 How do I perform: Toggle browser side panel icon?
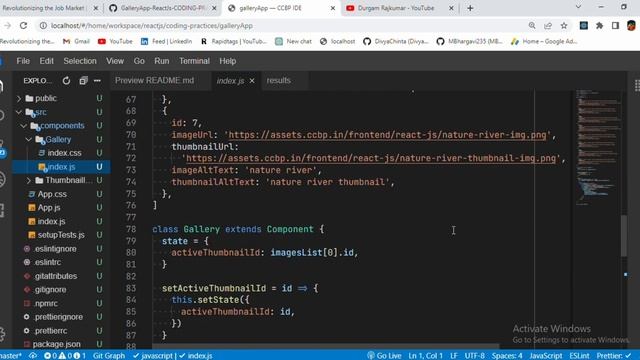coord(615,26)
